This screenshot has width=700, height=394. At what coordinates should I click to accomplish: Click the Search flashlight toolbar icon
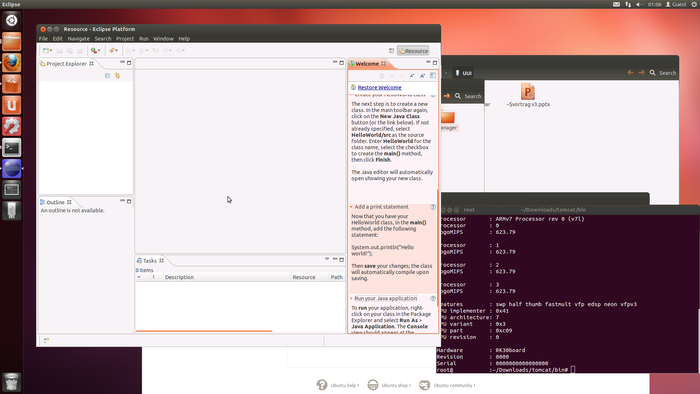coord(112,50)
